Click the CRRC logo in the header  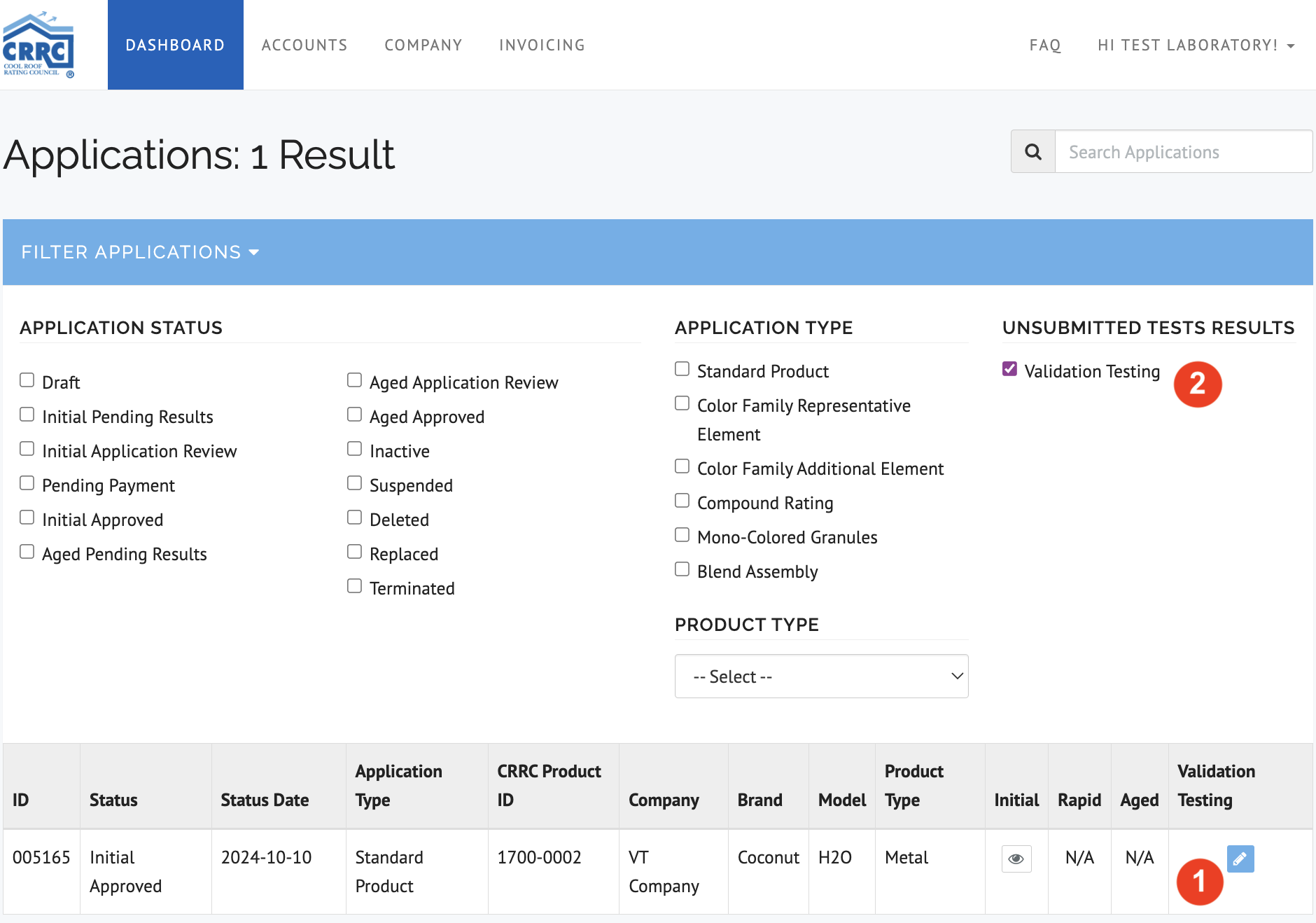coord(38,45)
